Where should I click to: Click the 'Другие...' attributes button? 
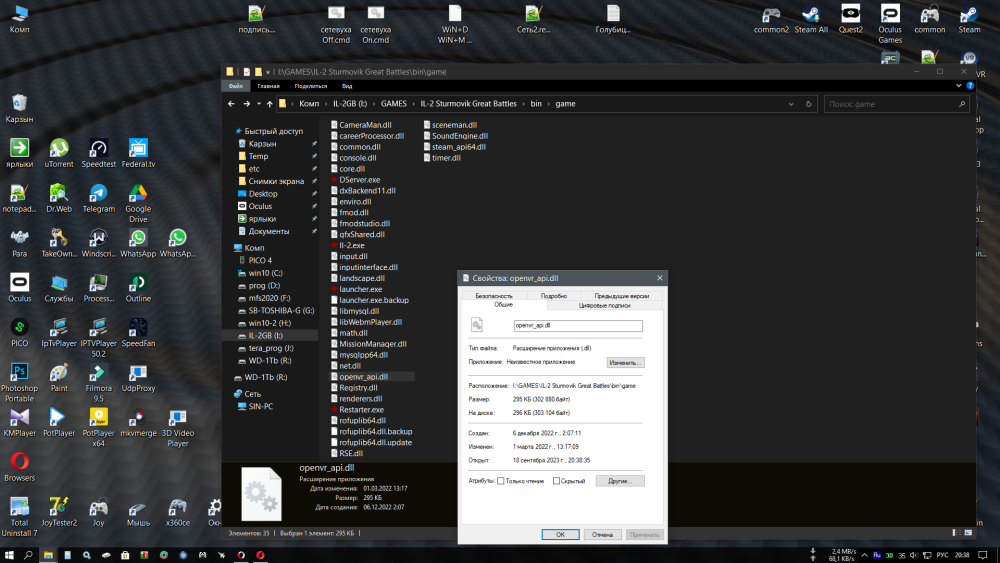coord(619,481)
